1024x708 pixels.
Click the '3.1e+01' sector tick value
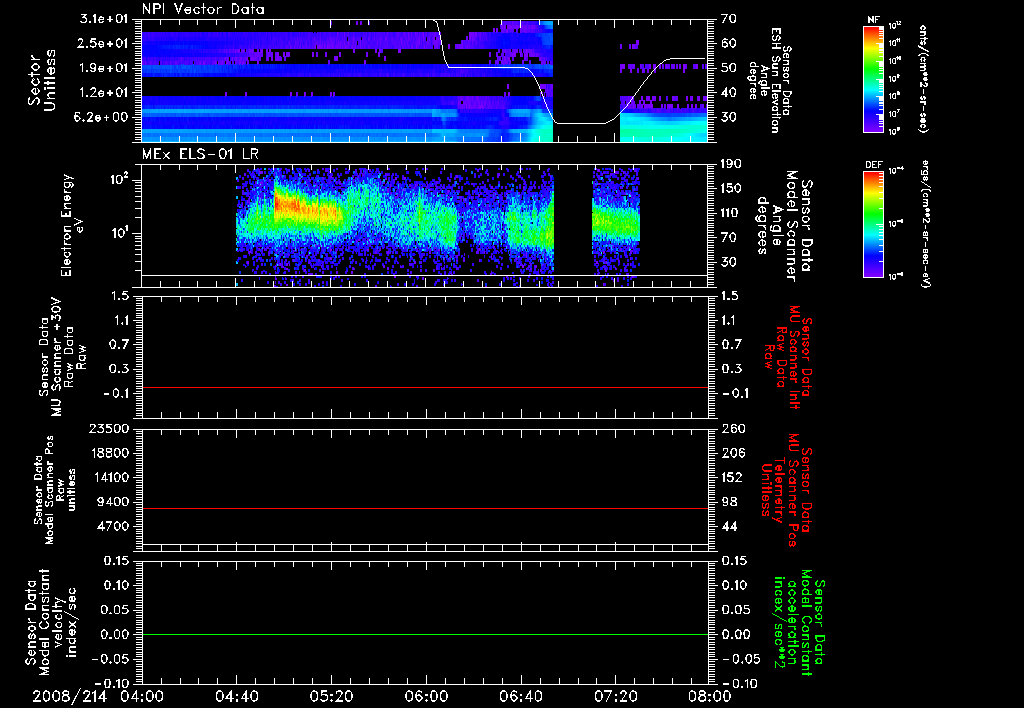point(104,19)
